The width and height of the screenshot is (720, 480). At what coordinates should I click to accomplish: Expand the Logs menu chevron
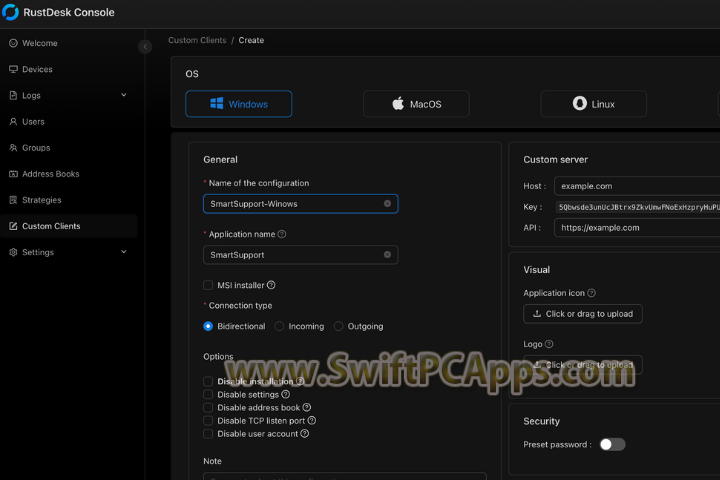(x=124, y=95)
